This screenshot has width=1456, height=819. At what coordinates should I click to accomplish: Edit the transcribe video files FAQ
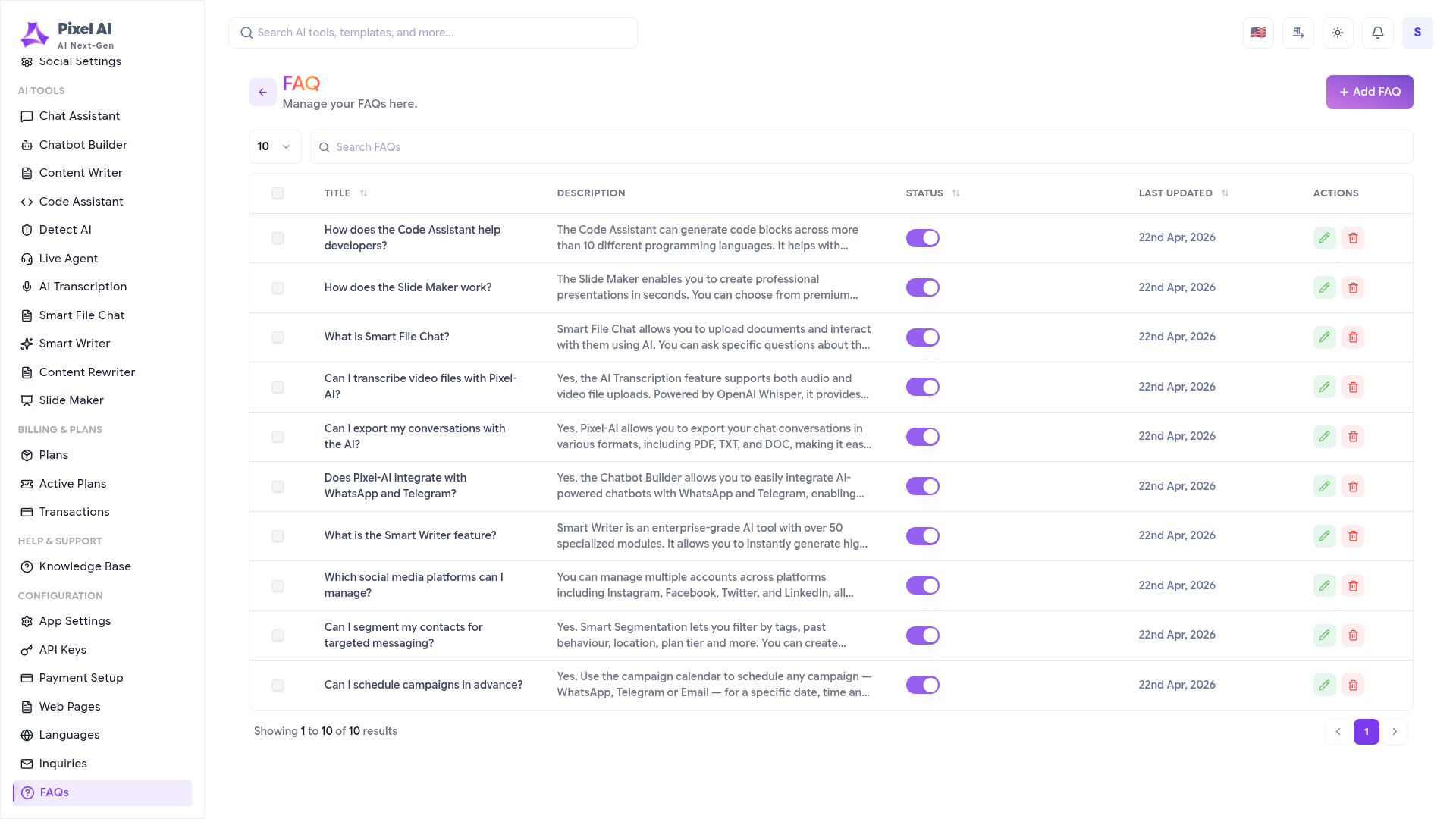click(x=1324, y=387)
